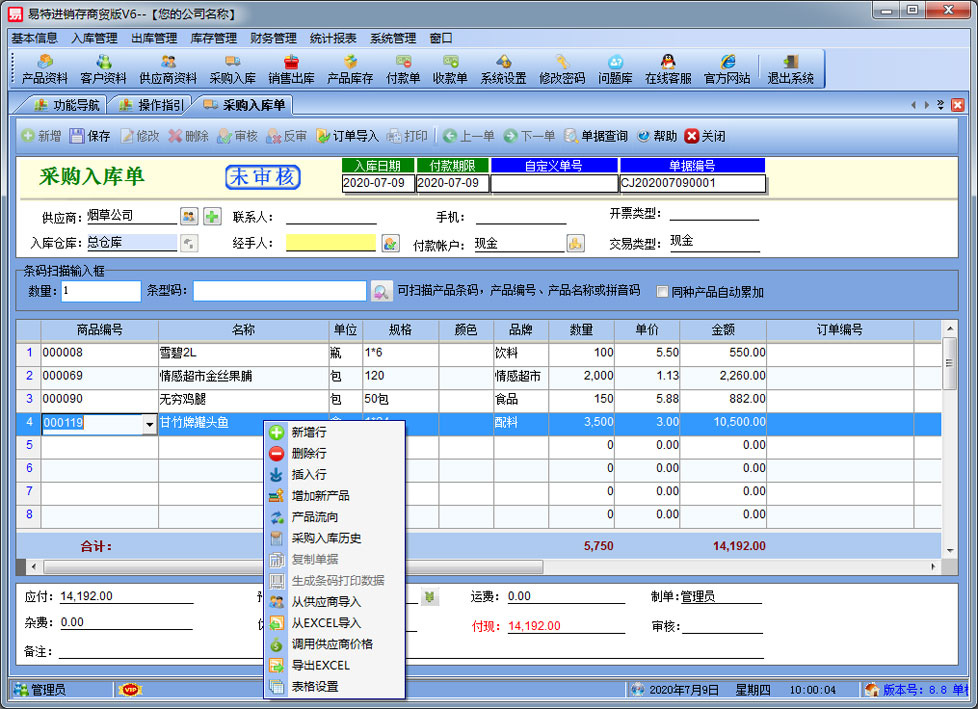Click the 条型码 barcode input field
The image size is (978, 709).
coord(279,291)
